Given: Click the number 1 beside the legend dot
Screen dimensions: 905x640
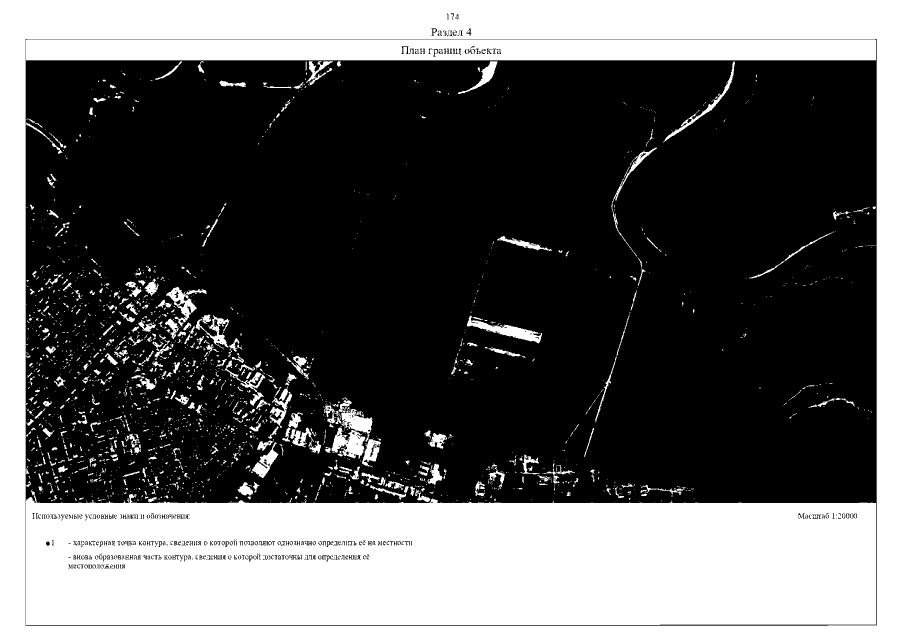Looking at the screenshot, I should pyautogui.click(x=53, y=542).
